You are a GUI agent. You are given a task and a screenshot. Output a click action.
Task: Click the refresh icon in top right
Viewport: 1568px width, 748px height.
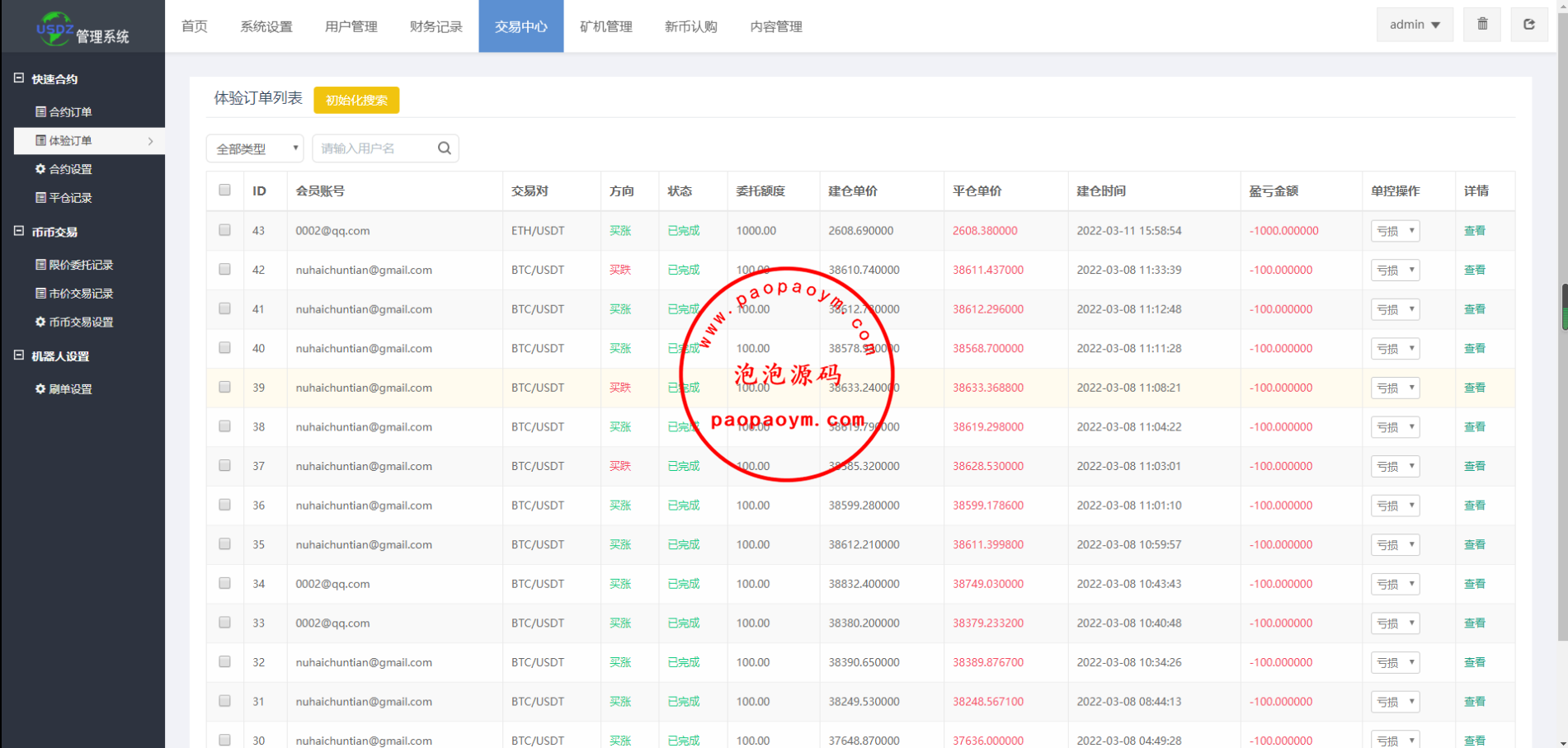pyautogui.click(x=1528, y=25)
